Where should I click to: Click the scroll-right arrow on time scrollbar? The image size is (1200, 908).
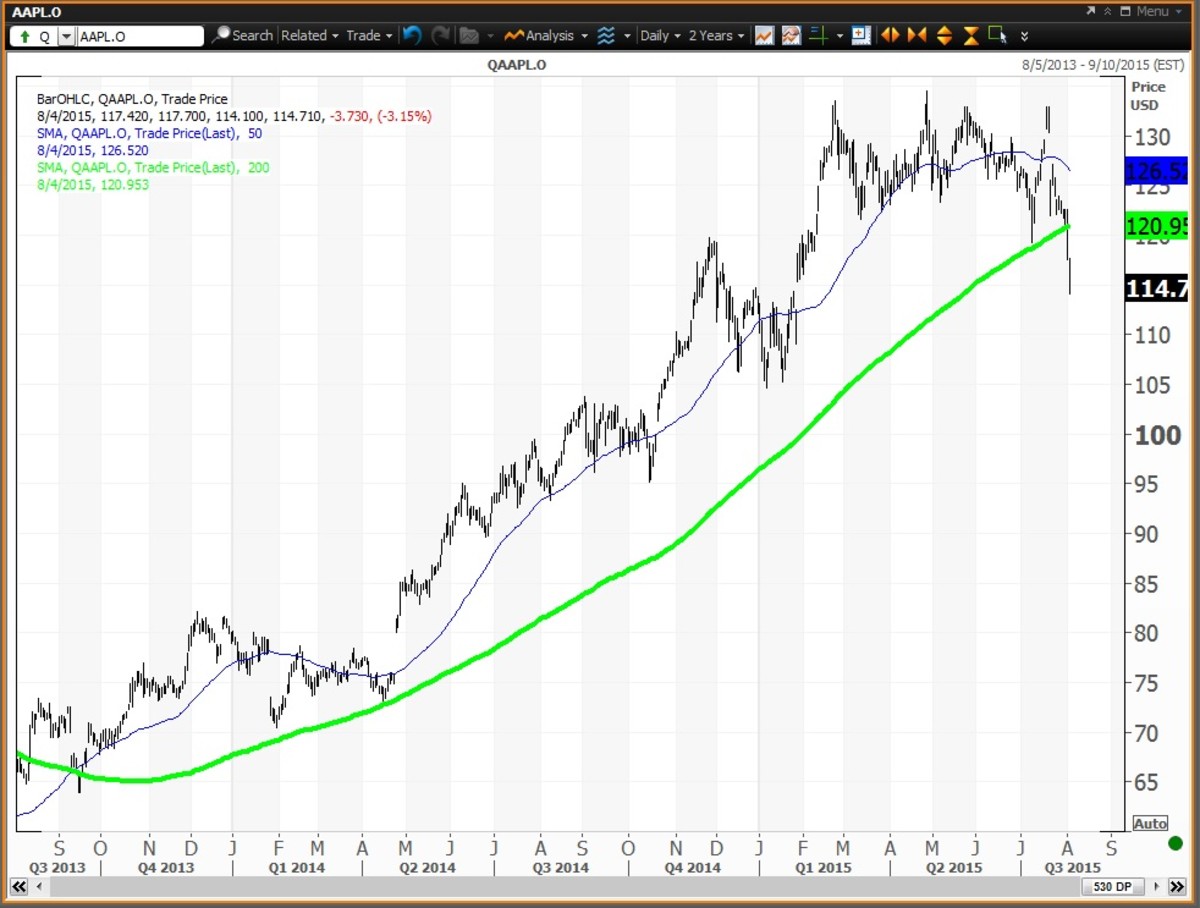coord(1156,887)
